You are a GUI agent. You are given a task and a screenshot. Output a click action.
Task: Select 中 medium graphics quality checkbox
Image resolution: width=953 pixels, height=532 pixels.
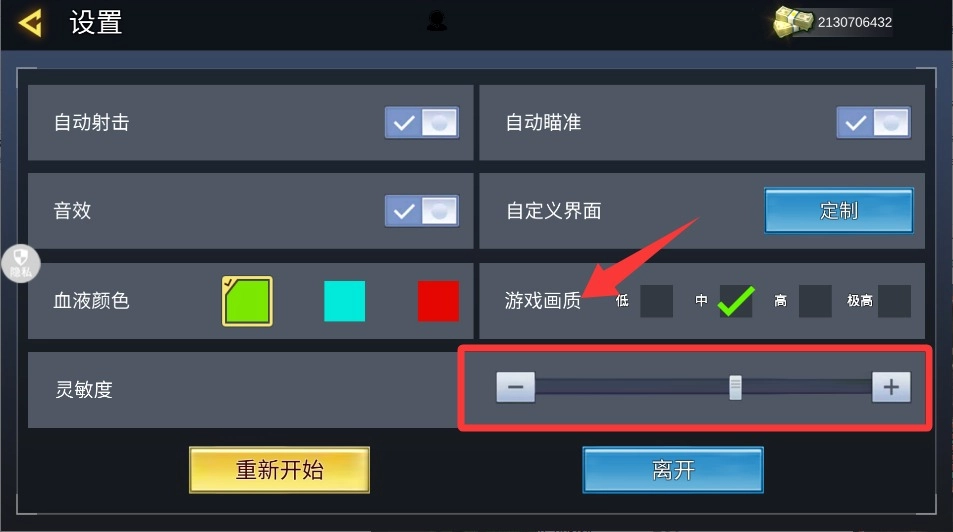735,301
